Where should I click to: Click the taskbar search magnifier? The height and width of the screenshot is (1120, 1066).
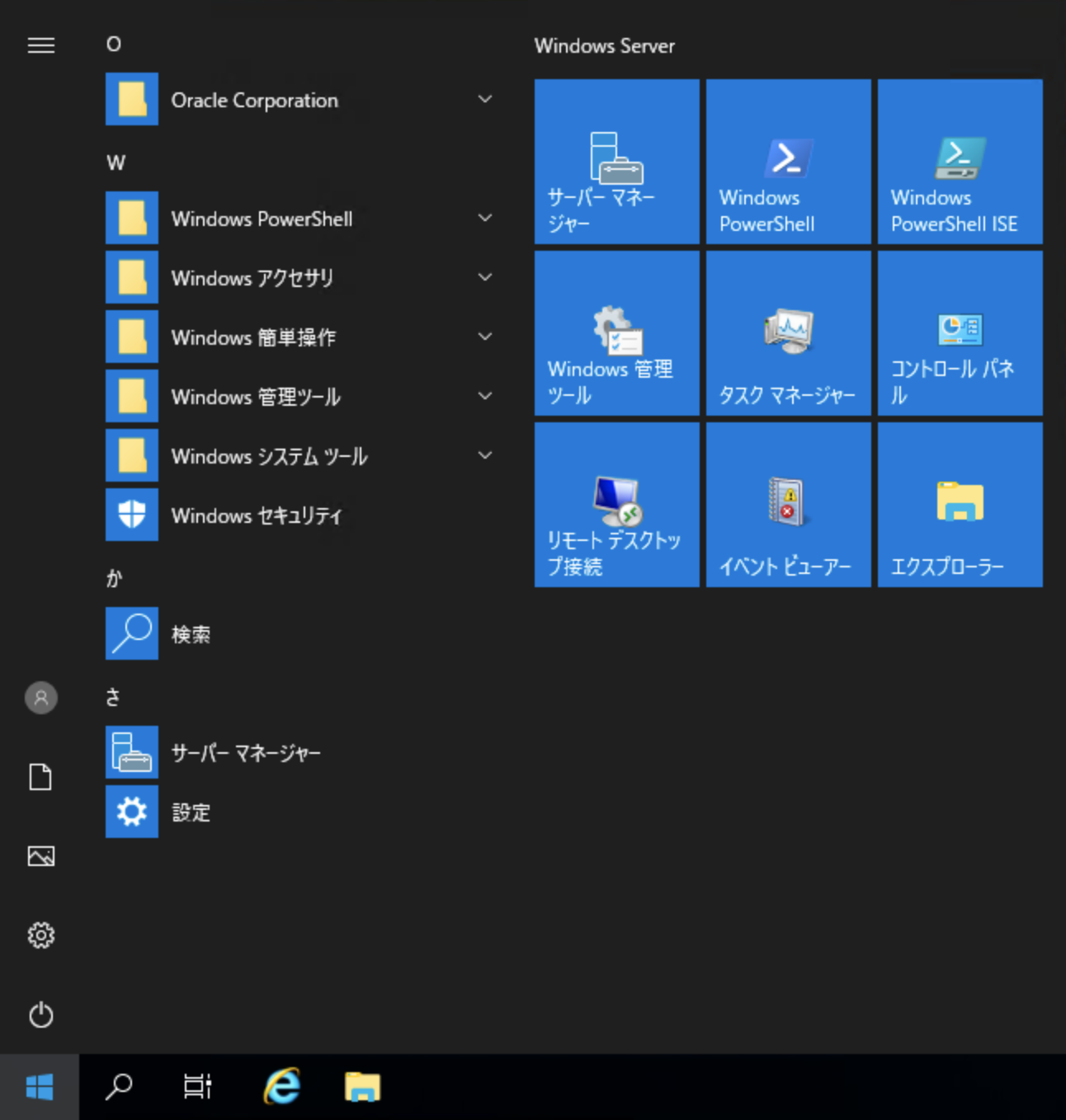pyautogui.click(x=119, y=1087)
